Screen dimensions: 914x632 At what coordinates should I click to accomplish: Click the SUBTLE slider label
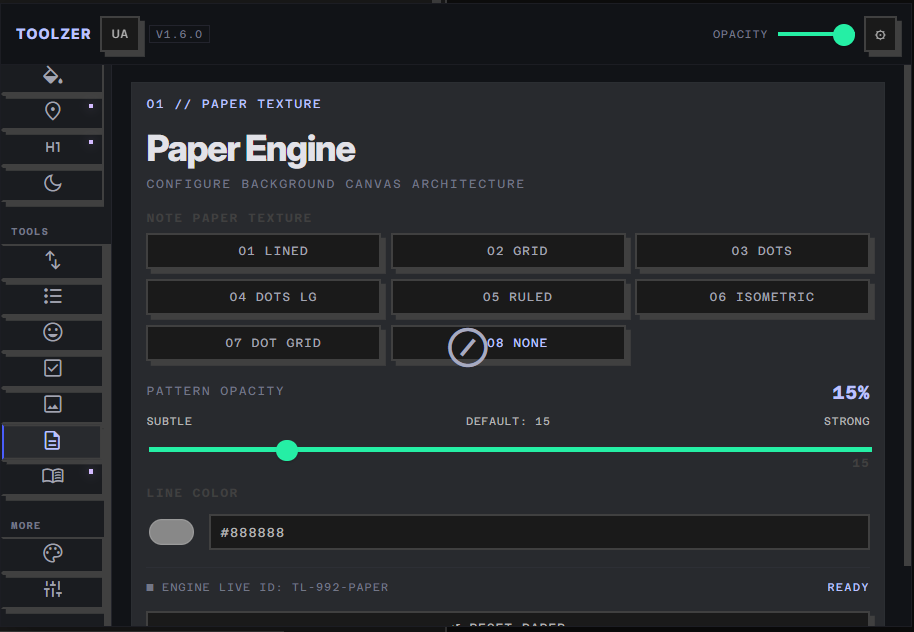[x=169, y=422]
